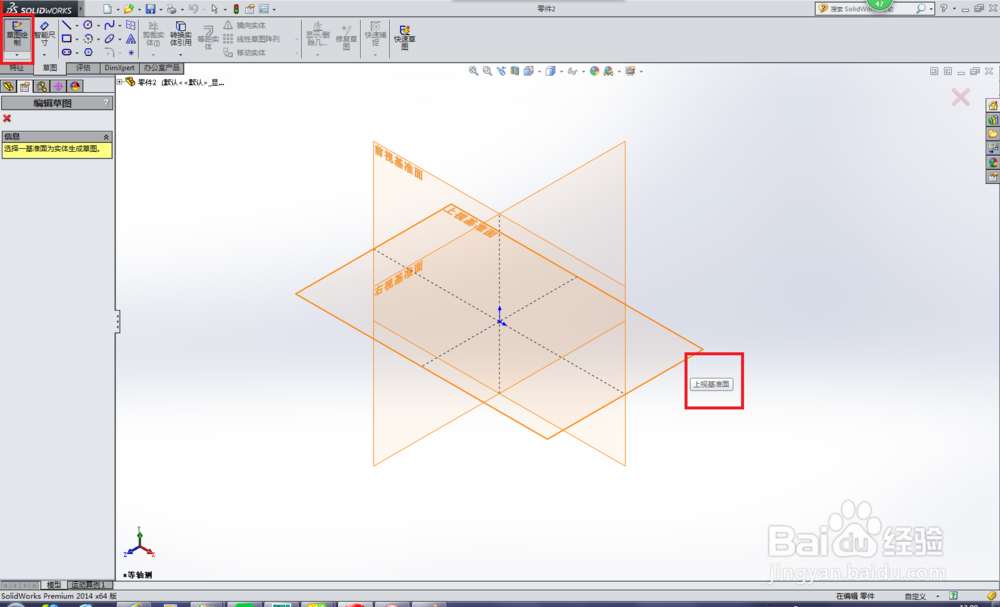
Task: Select the corner Rectangle sketch tool
Action: click(66, 38)
